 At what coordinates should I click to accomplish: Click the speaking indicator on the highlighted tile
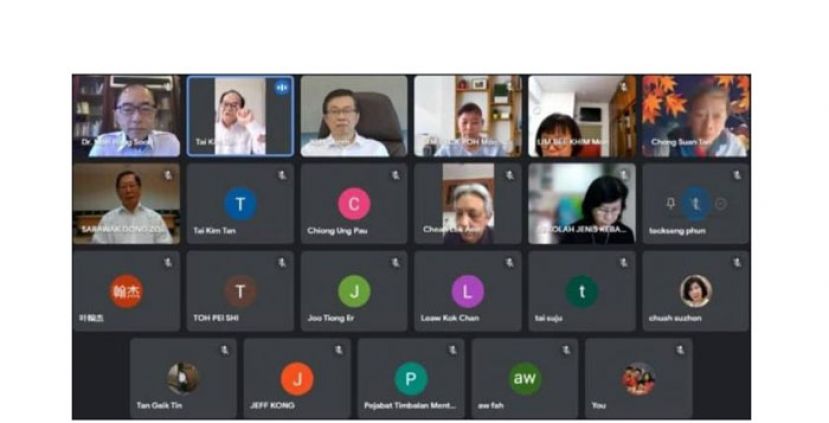[282, 88]
